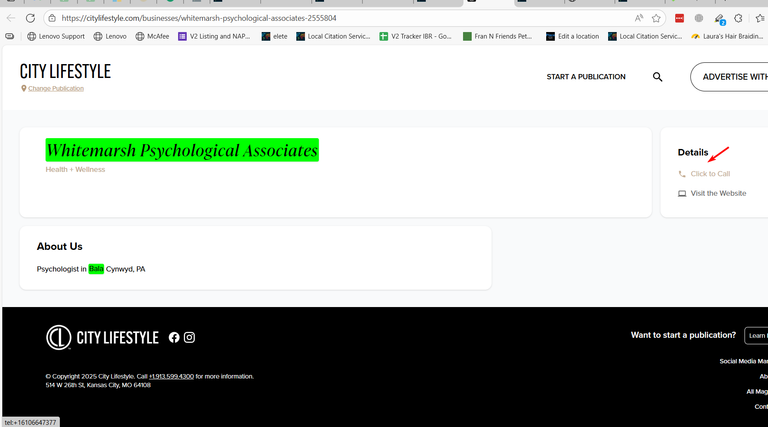Open START A PUBLICATION menu item

coord(586,77)
